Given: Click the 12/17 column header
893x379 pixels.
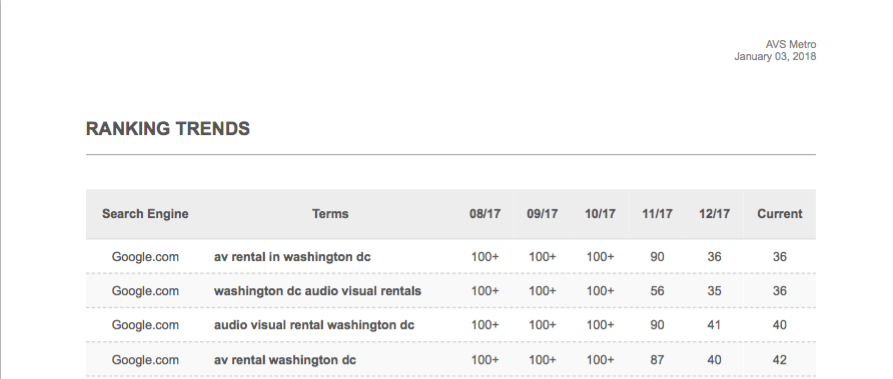Looking at the screenshot, I should pyautogui.click(x=714, y=214).
